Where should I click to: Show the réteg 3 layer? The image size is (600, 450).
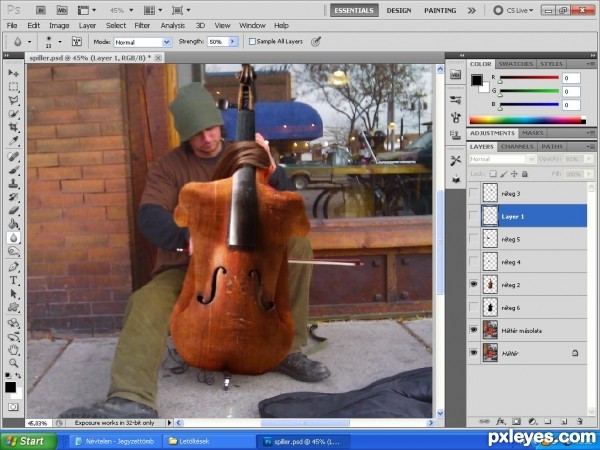(474, 193)
